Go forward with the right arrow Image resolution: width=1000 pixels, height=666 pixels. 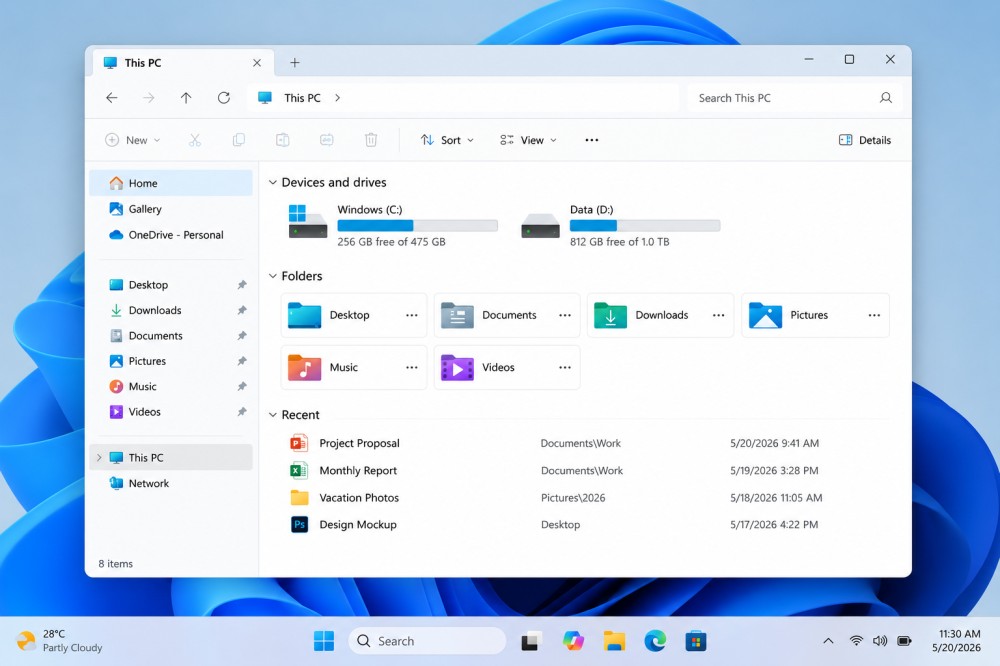pyautogui.click(x=149, y=98)
